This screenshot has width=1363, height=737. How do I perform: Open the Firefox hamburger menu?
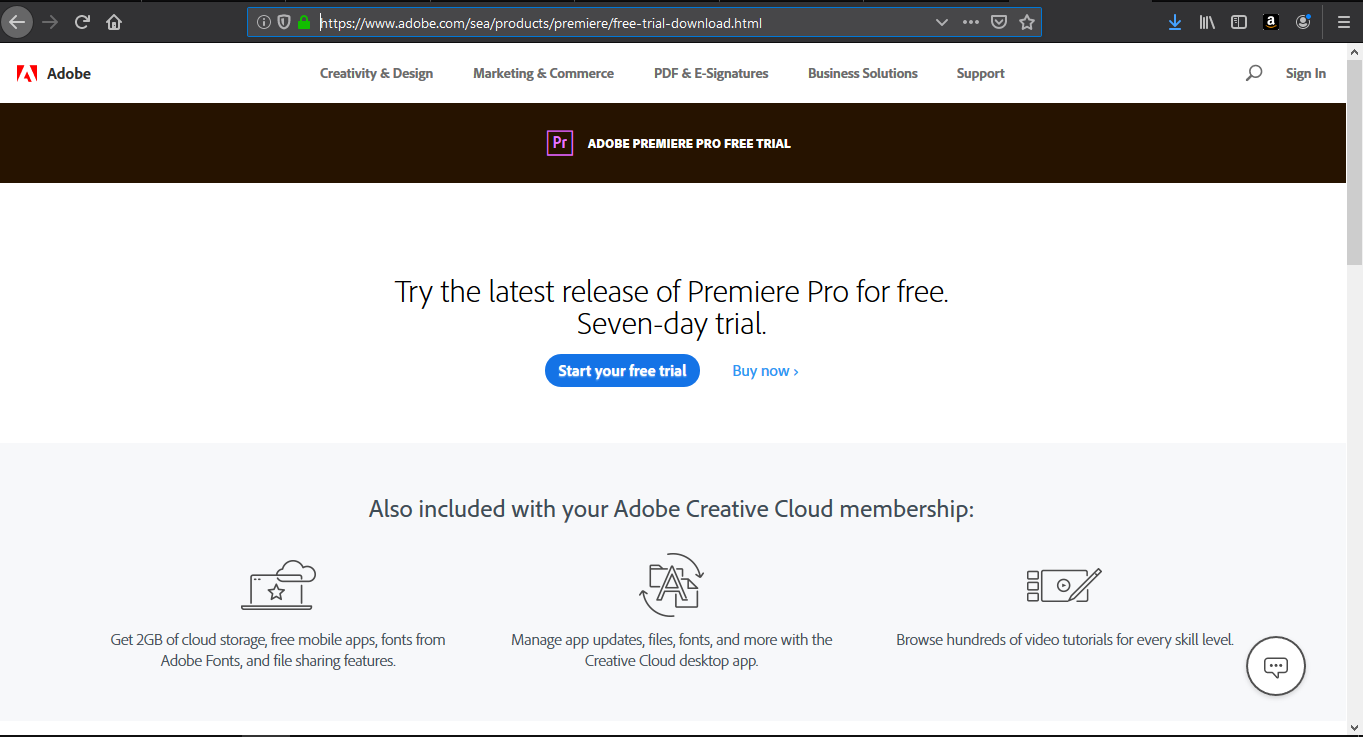pos(1343,22)
